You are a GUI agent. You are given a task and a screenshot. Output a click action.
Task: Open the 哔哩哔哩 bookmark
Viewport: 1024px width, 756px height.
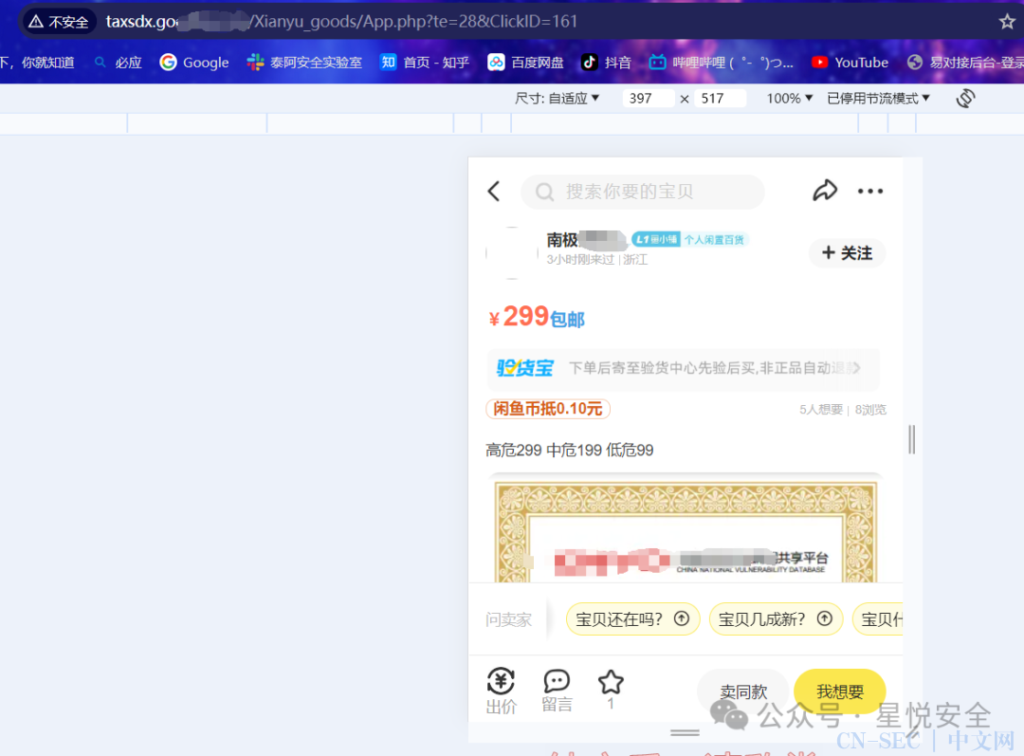[722, 63]
